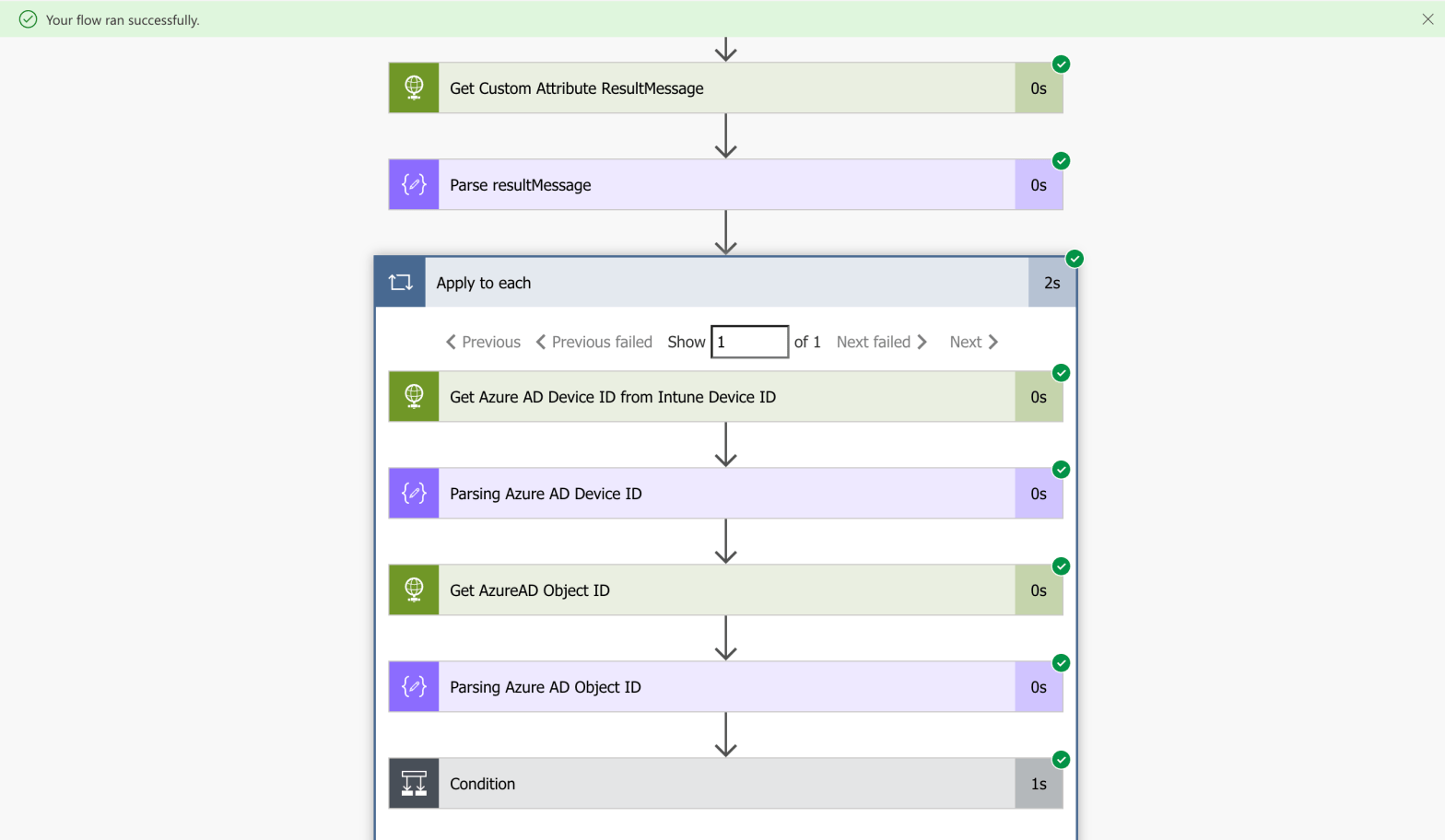This screenshot has height=840, width=1445.
Task: Go to Previous iteration
Action: coord(484,342)
